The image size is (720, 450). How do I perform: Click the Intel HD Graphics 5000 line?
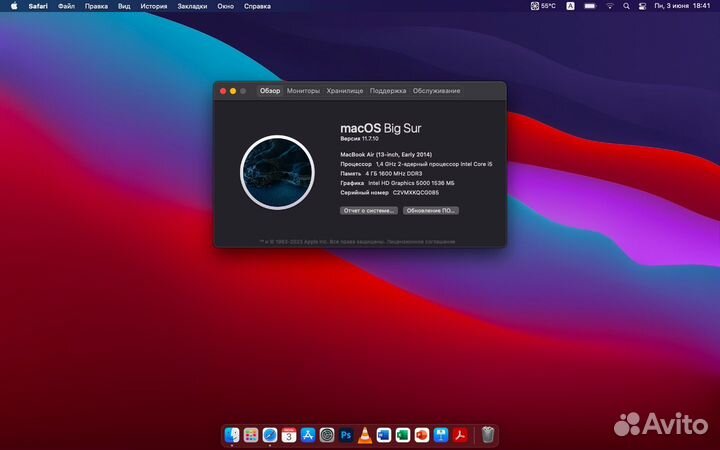pyautogui.click(x=397, y=183)
